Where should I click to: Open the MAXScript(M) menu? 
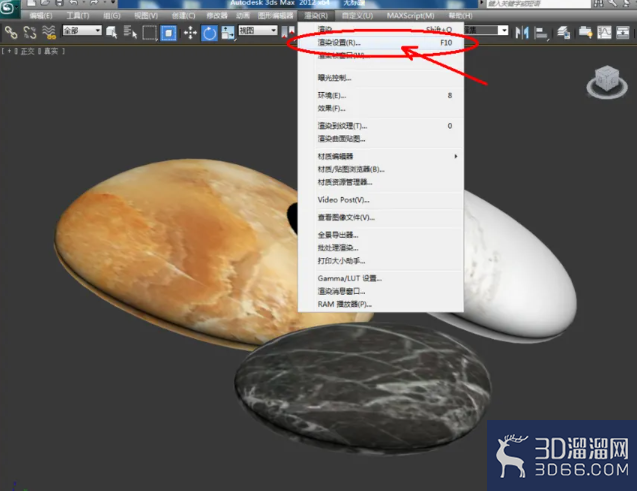pos(410,16)
